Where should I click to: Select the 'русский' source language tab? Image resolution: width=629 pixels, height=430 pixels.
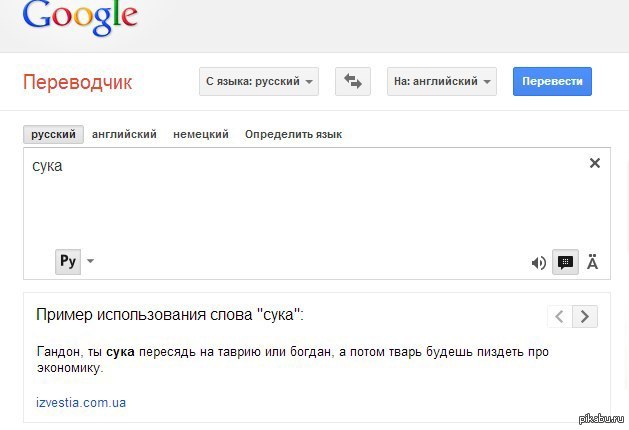(x=53, y=134)
